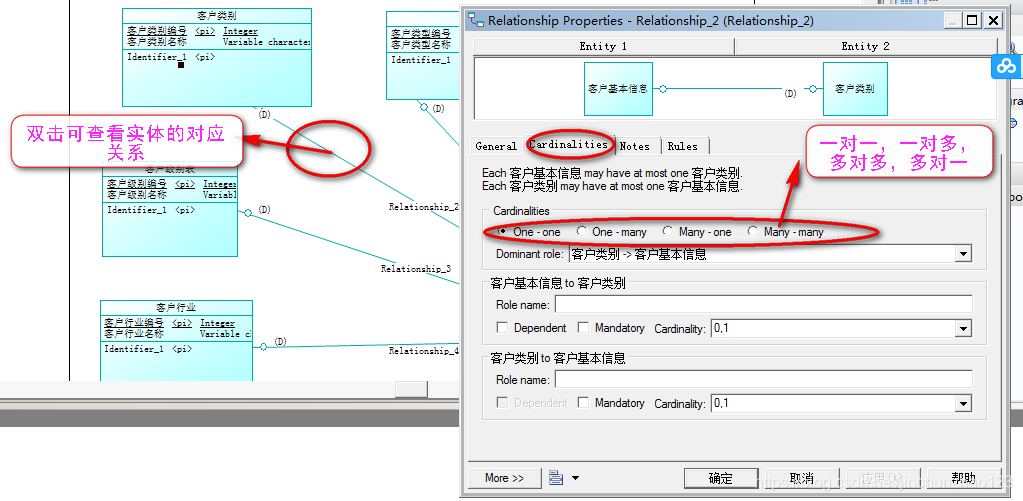Click the 确定 button
The image size is (1023, 501).
pyautogui.click(x=721, y=478)
